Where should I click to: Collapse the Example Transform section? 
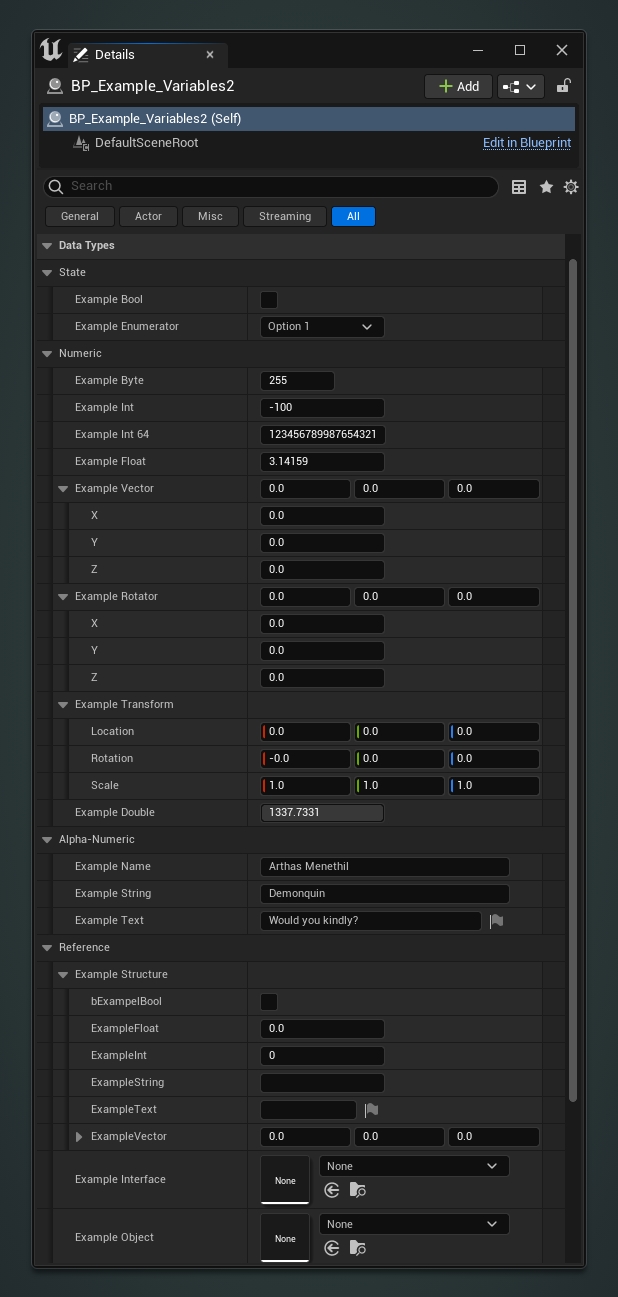63,705
